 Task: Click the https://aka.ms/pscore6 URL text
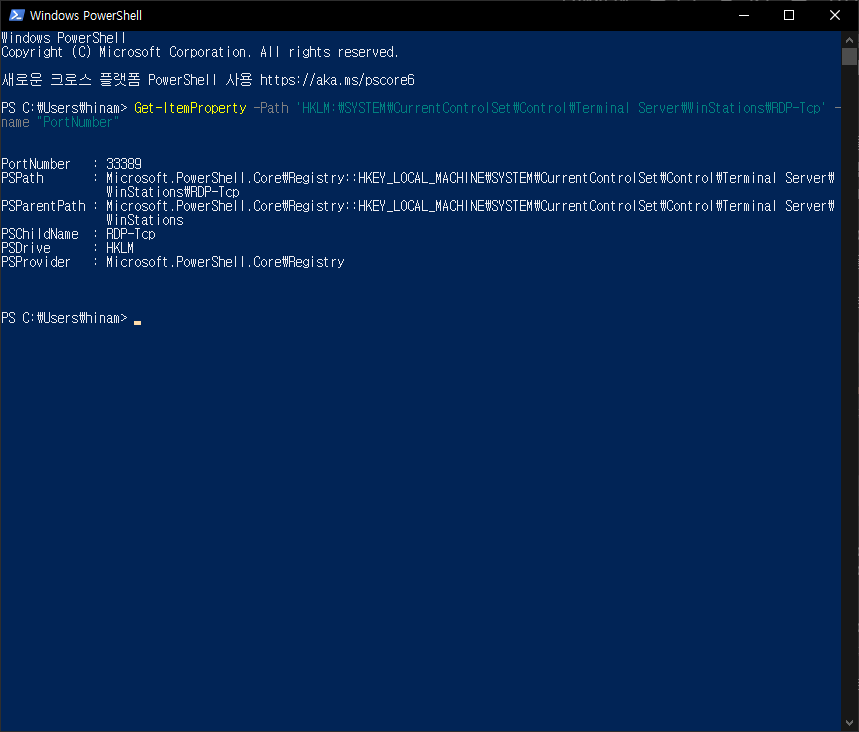(337, 80)
